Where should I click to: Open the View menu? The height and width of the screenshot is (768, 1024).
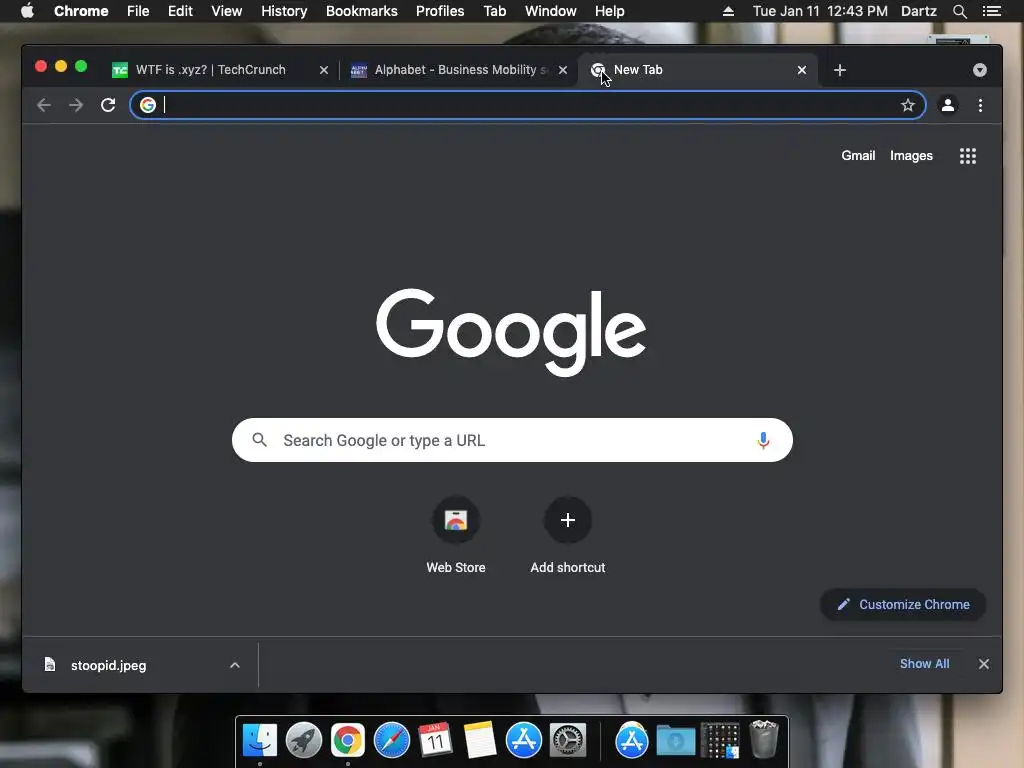(227, 11)
